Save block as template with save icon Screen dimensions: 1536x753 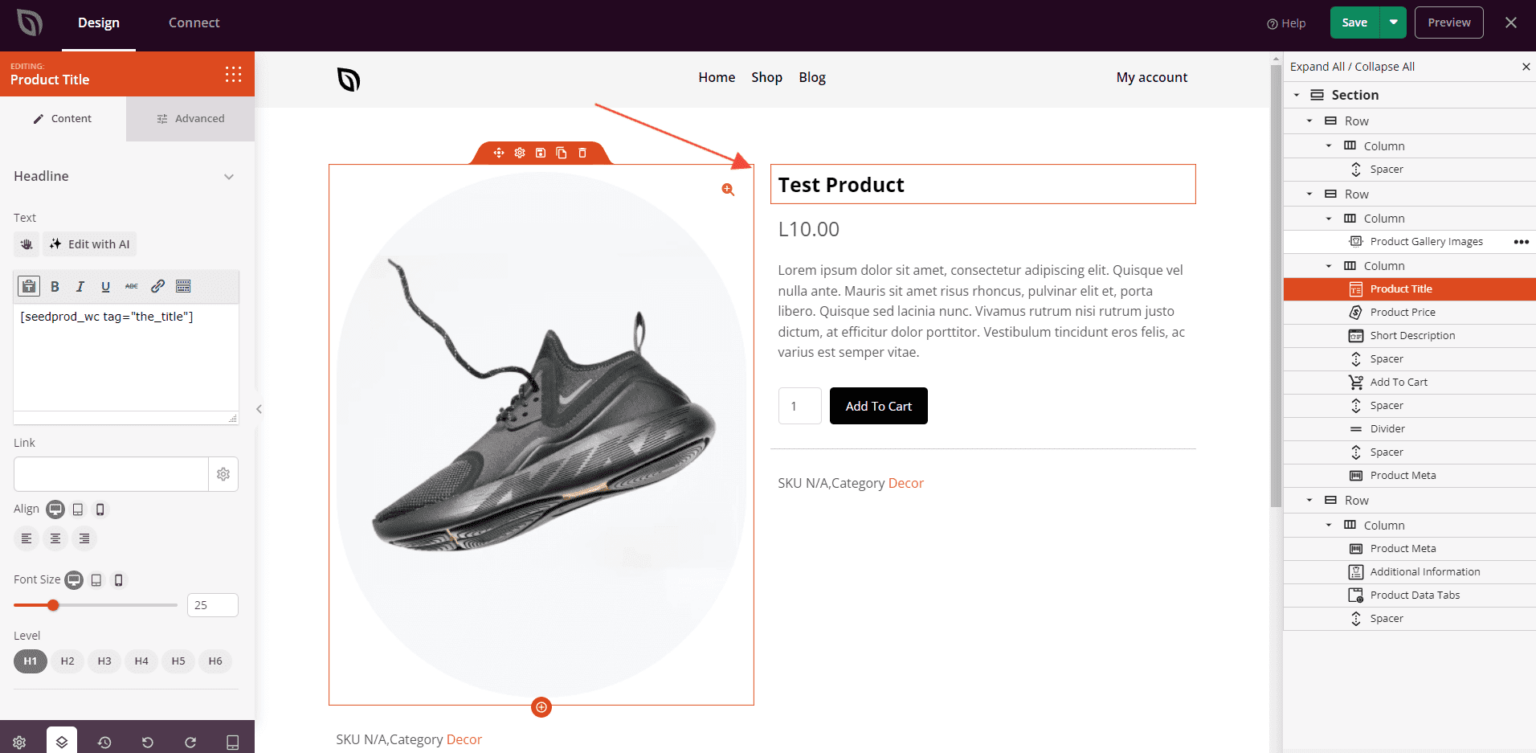point(540,153)
